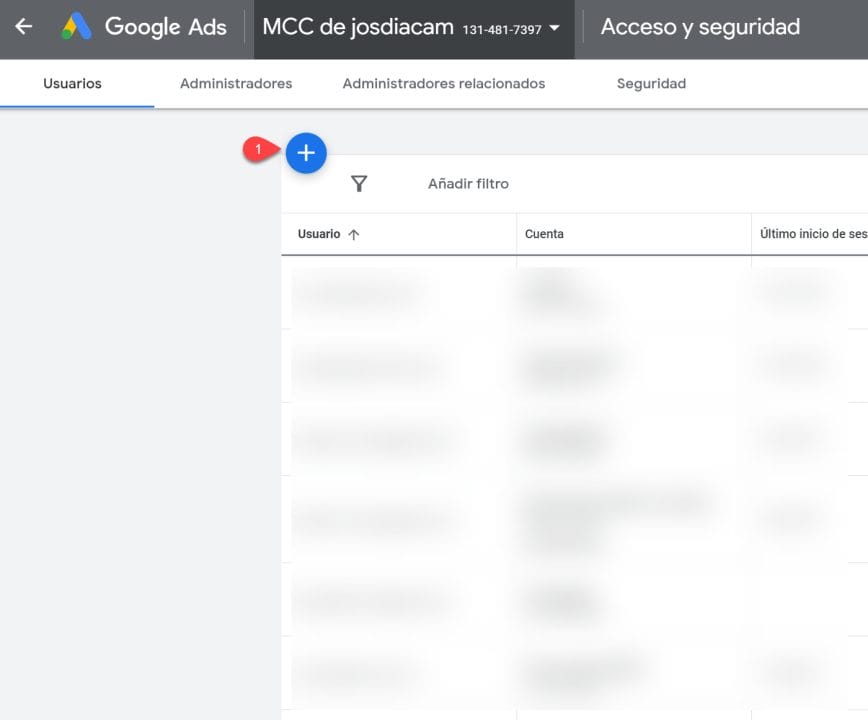Image resolution: width=868 pixels, height=720 pixels.
Task: Switch to the Usuarios tab
Action: 72,84
